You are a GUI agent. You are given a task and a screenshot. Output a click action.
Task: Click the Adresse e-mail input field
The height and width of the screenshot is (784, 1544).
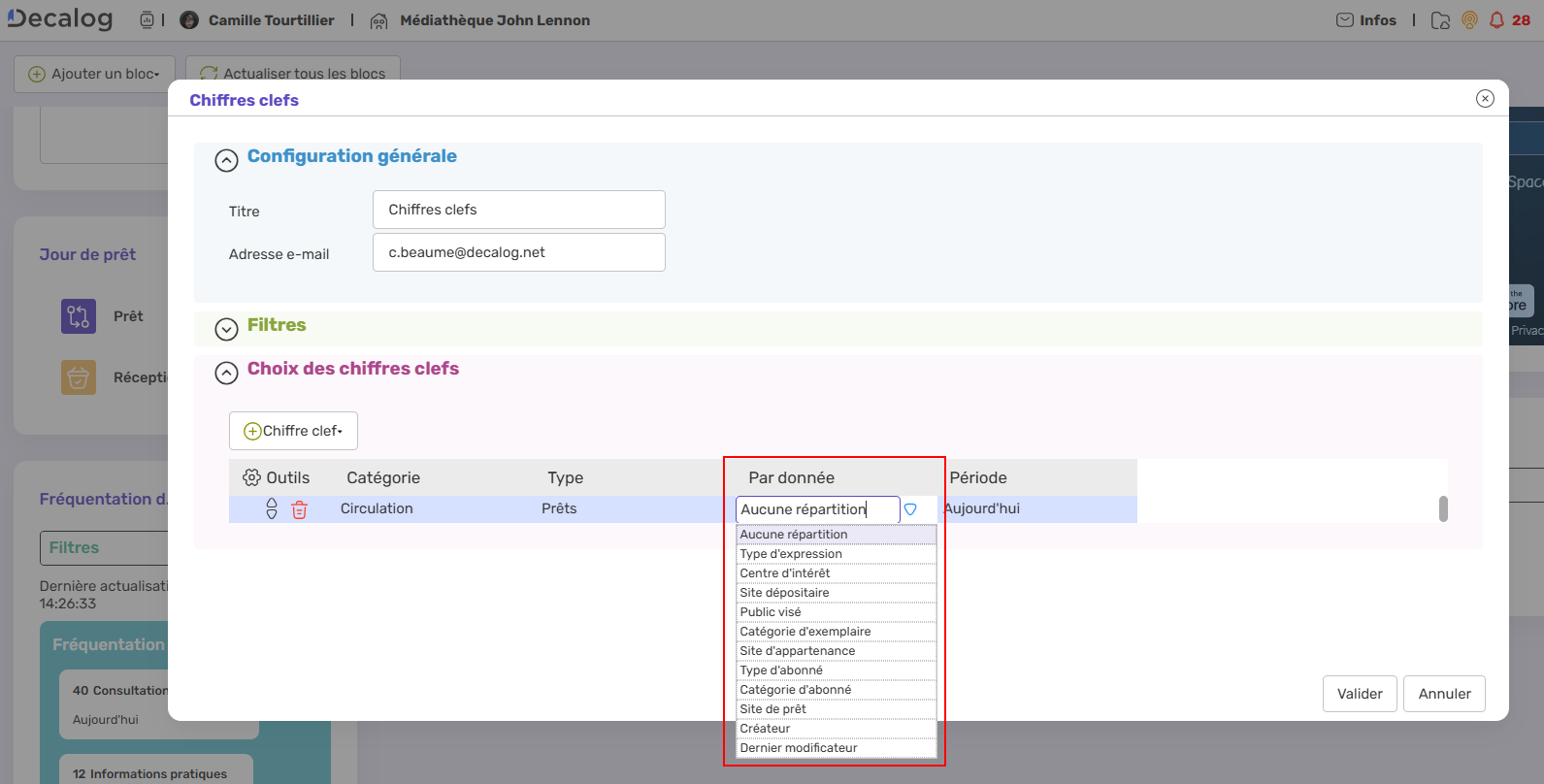(519, 252)
